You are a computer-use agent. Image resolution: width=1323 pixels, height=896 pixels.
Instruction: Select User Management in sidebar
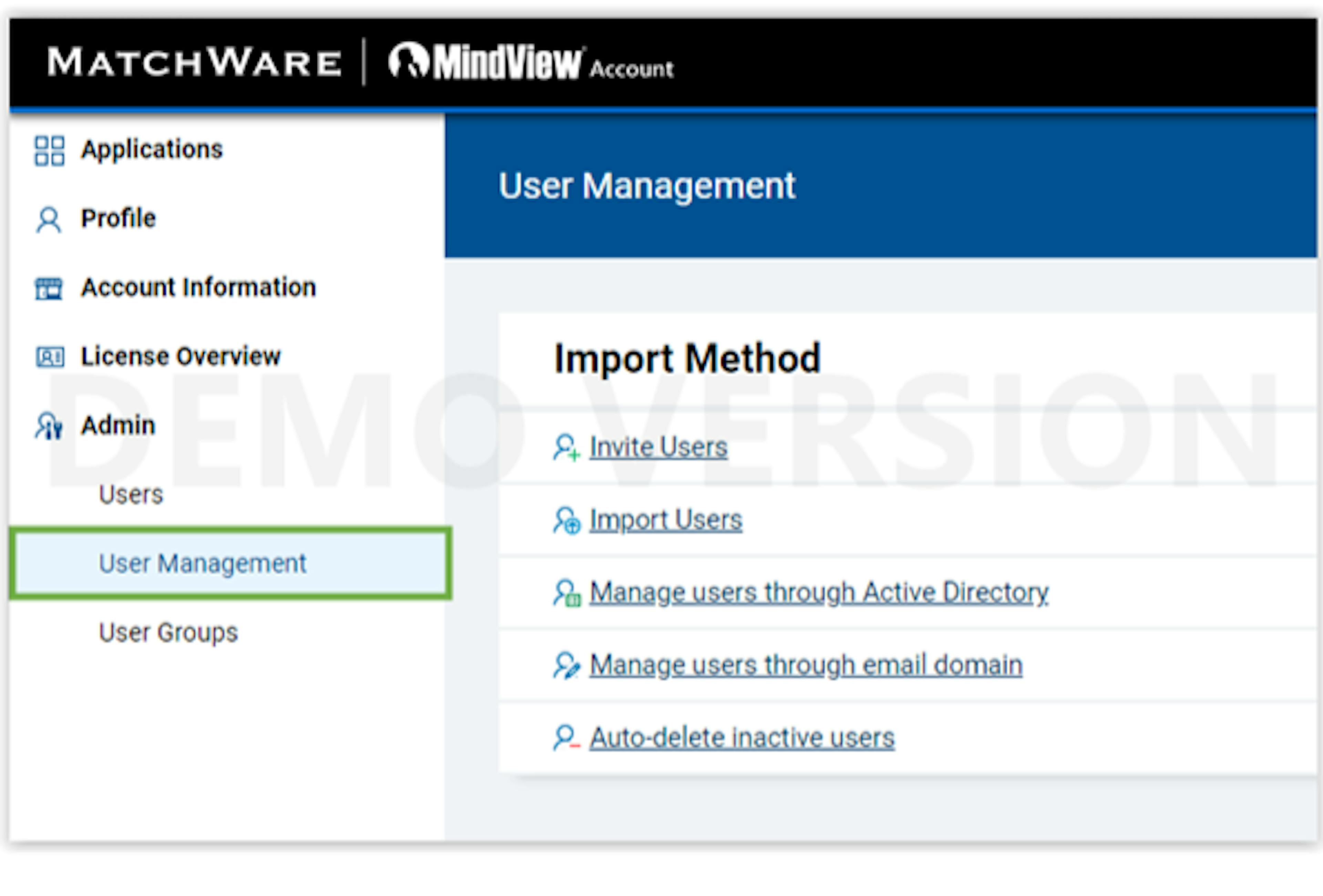coord(202,564)
